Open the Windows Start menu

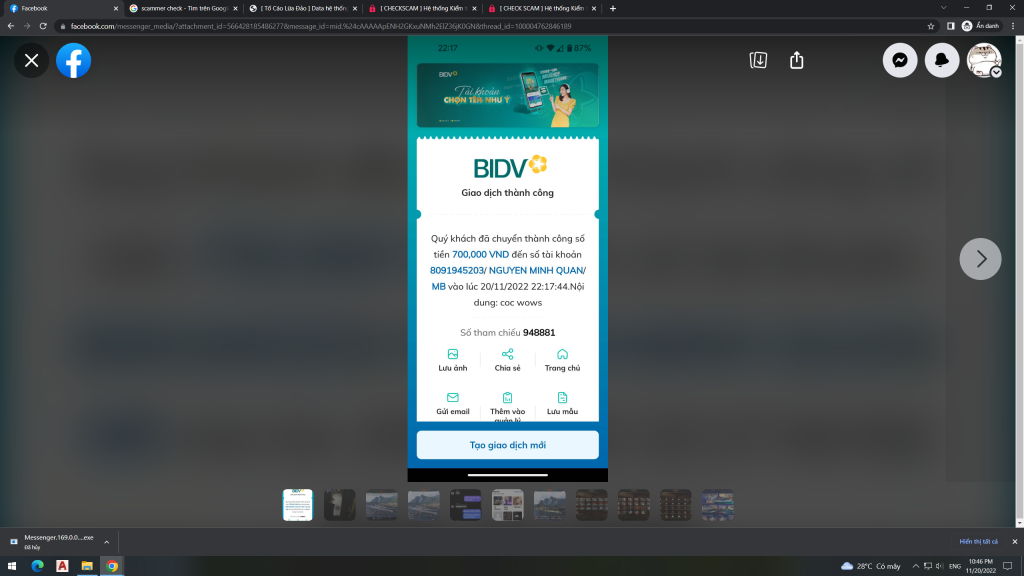click(x=12, y=566)
